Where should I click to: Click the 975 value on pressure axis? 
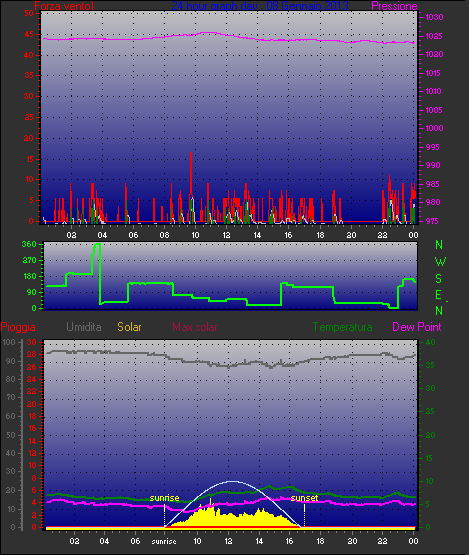tap(432, 221)
